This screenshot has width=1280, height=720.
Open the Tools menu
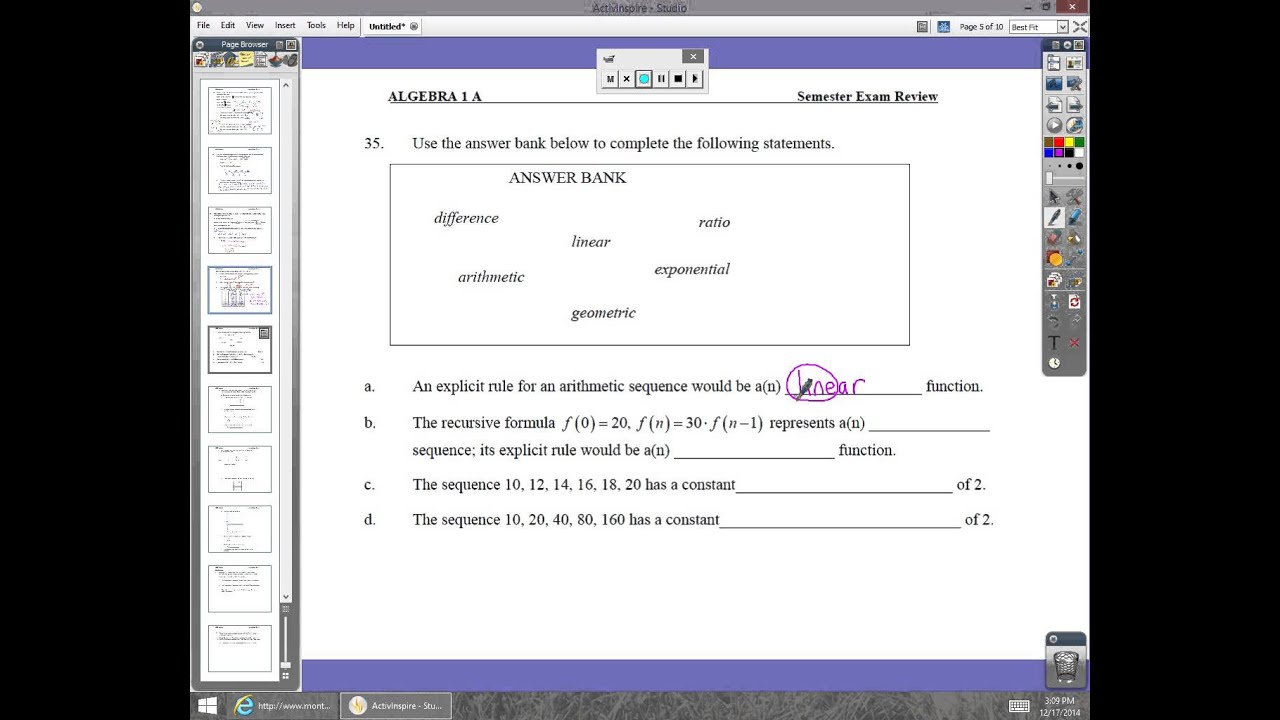(316, 25)
